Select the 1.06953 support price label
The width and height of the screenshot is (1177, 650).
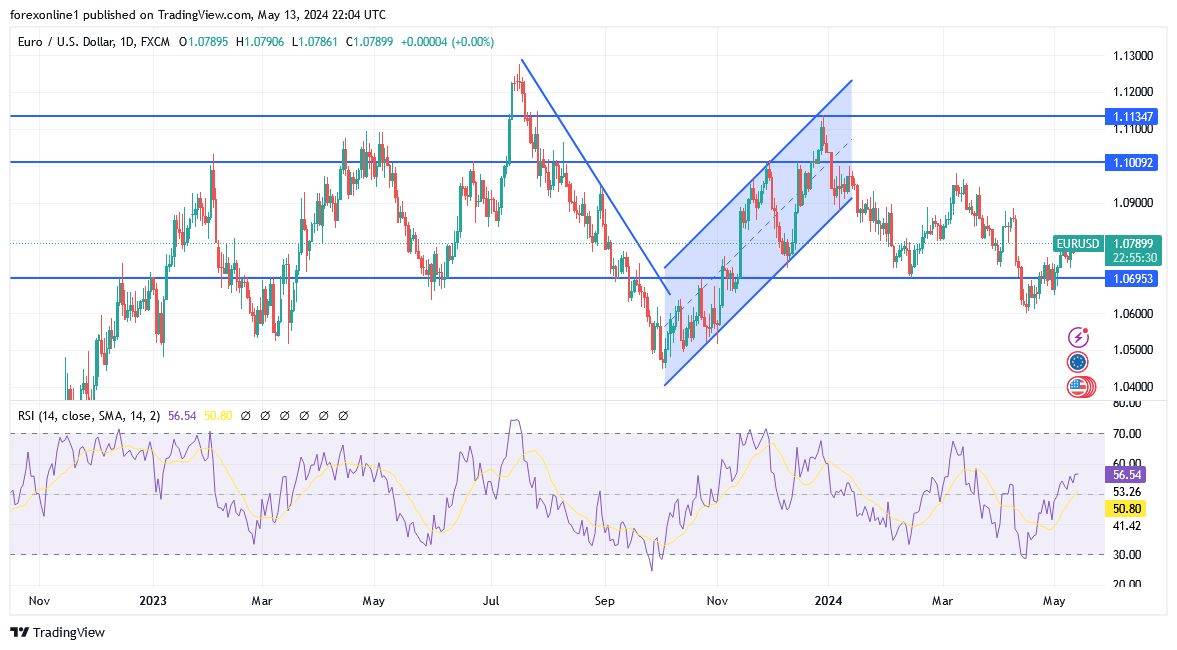(x=1133, y=279)
